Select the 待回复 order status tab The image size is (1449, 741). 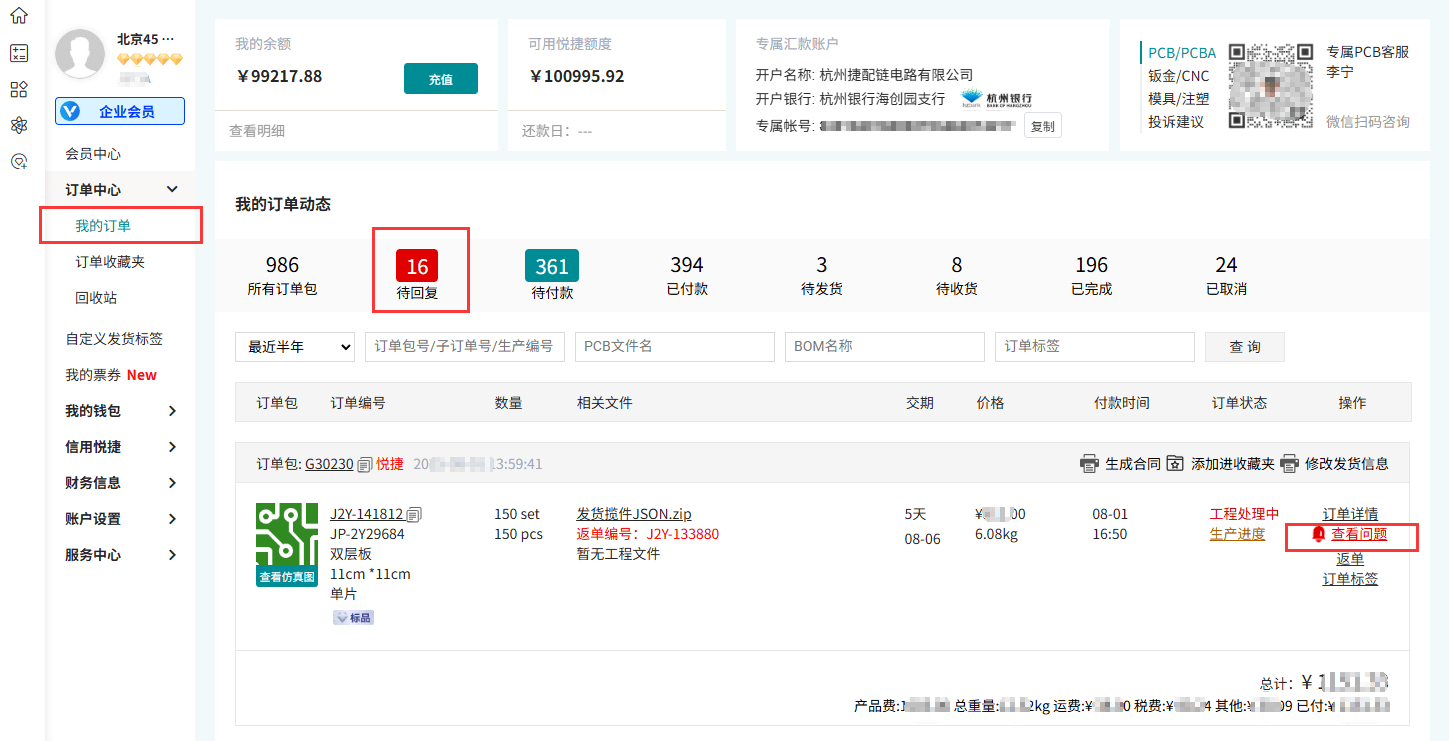pyautogui.click(x=417, y=275)
